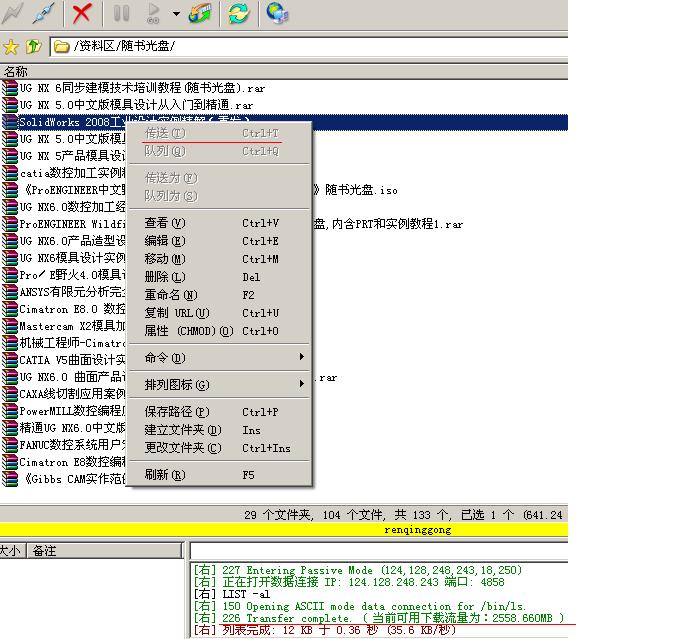This screenshot has height=639, width=685.
Task: Choose 保存路径(P) in context menu
Action: click(221, 412)
